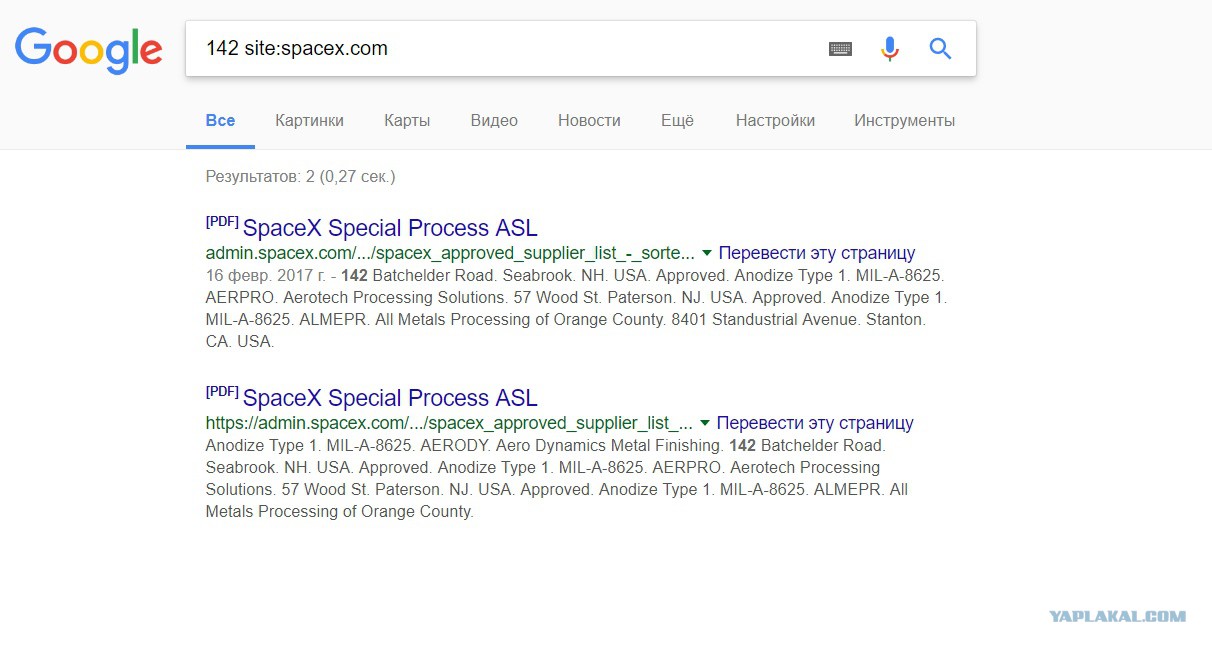
Task: Click the second result's green admin.spacex.com URL
Action: 449,423
